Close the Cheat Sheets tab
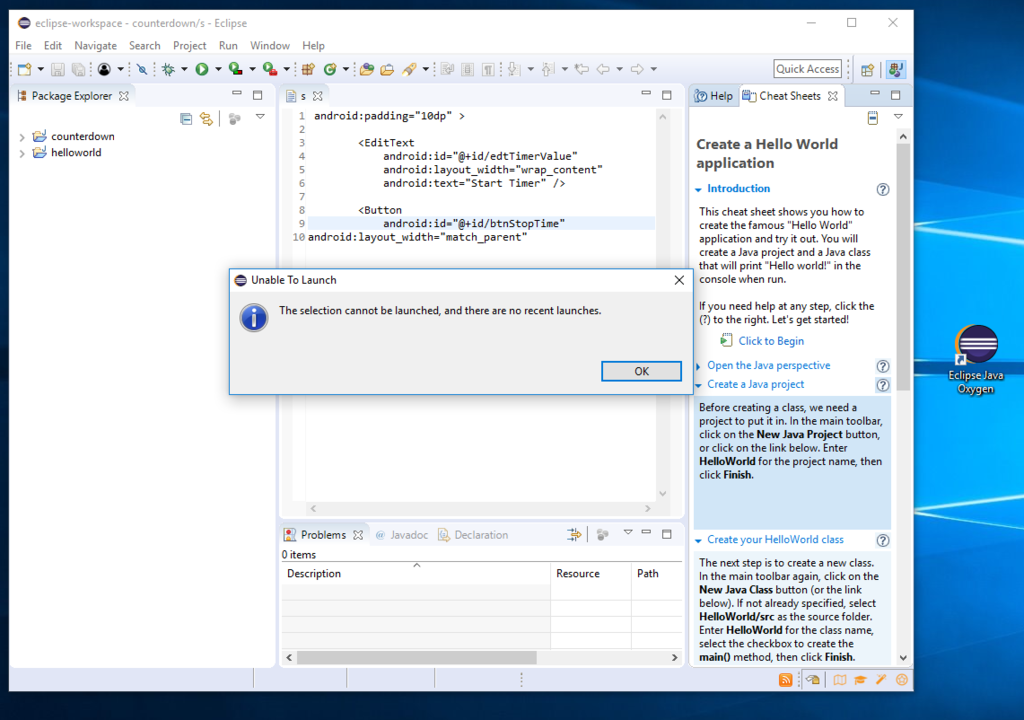 (x=833, y=96)
